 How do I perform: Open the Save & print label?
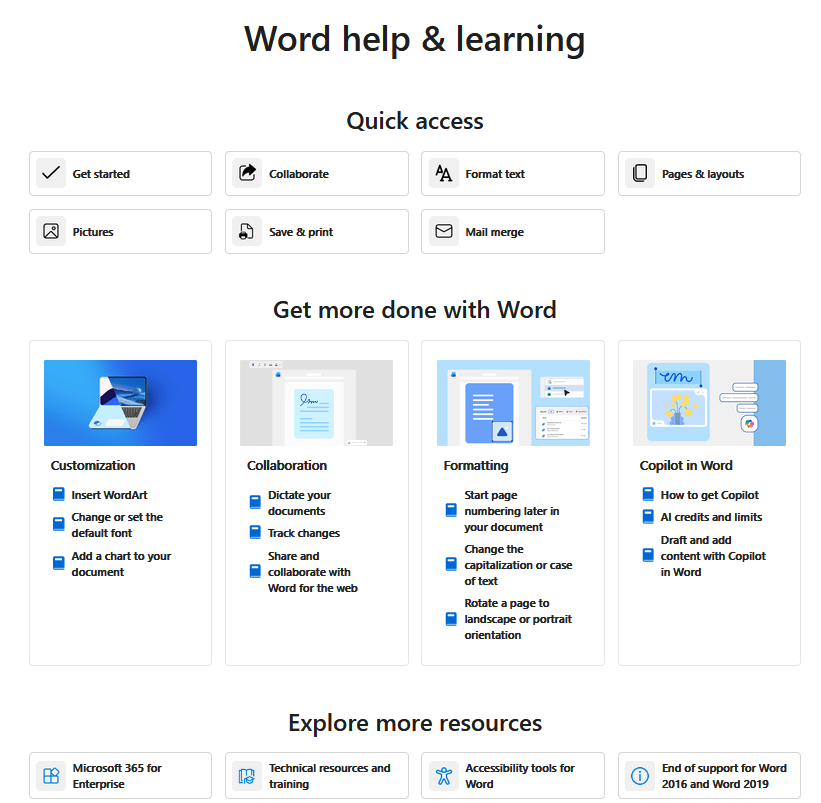tap(301, 232)
